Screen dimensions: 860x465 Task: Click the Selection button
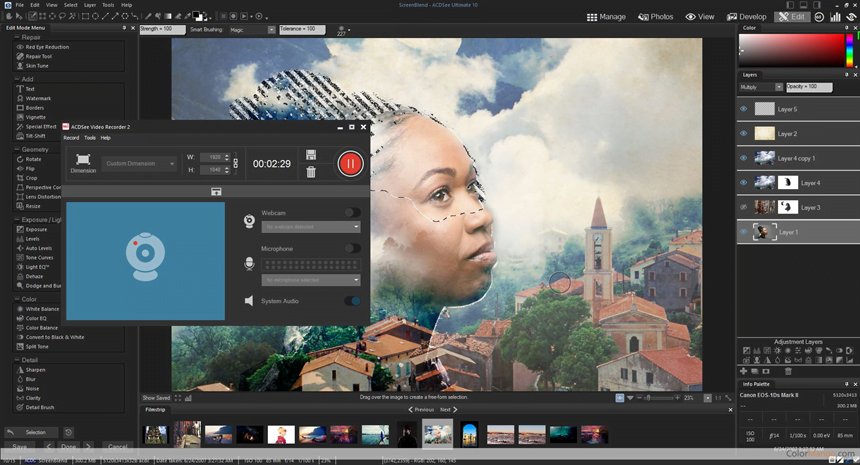[x=31, y=432]
